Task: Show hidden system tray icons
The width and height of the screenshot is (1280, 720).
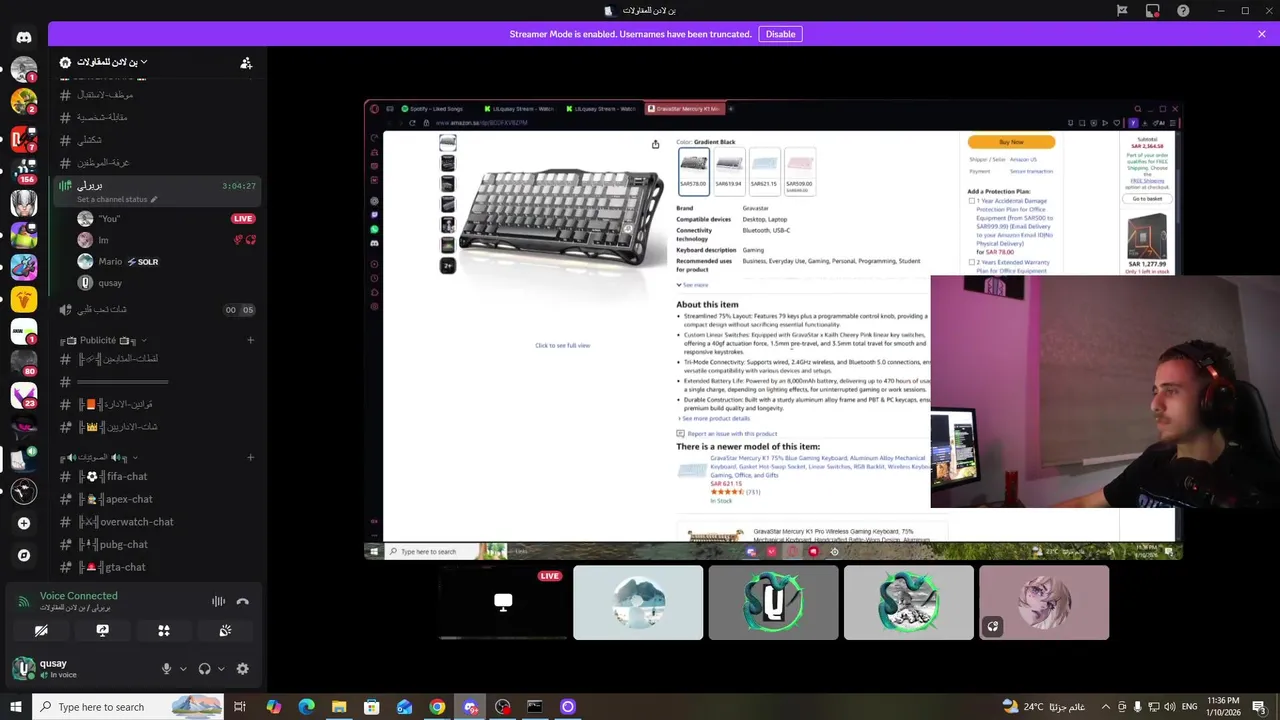Action: coord(1105,707)
